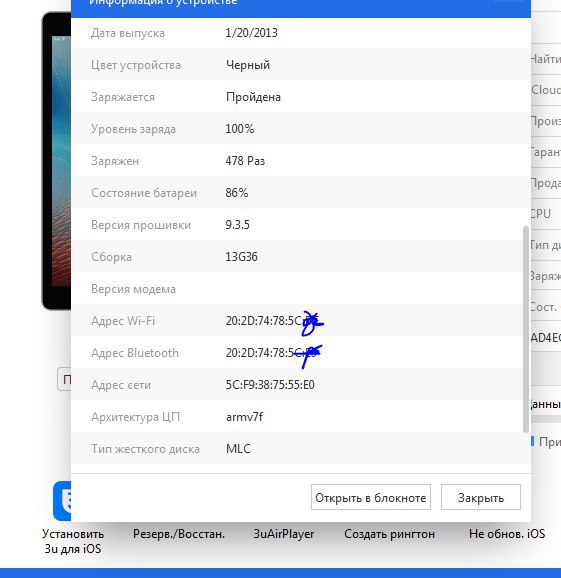Click the Установить 3u для iOS shield icon
Viewport: 561px width, 578px height.
(x=62, y=501)
